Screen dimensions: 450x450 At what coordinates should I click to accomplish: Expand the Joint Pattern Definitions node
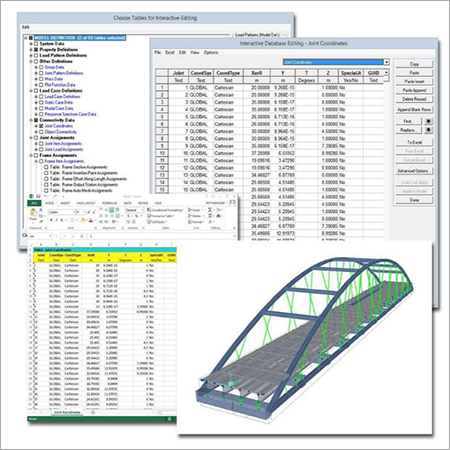36,73
